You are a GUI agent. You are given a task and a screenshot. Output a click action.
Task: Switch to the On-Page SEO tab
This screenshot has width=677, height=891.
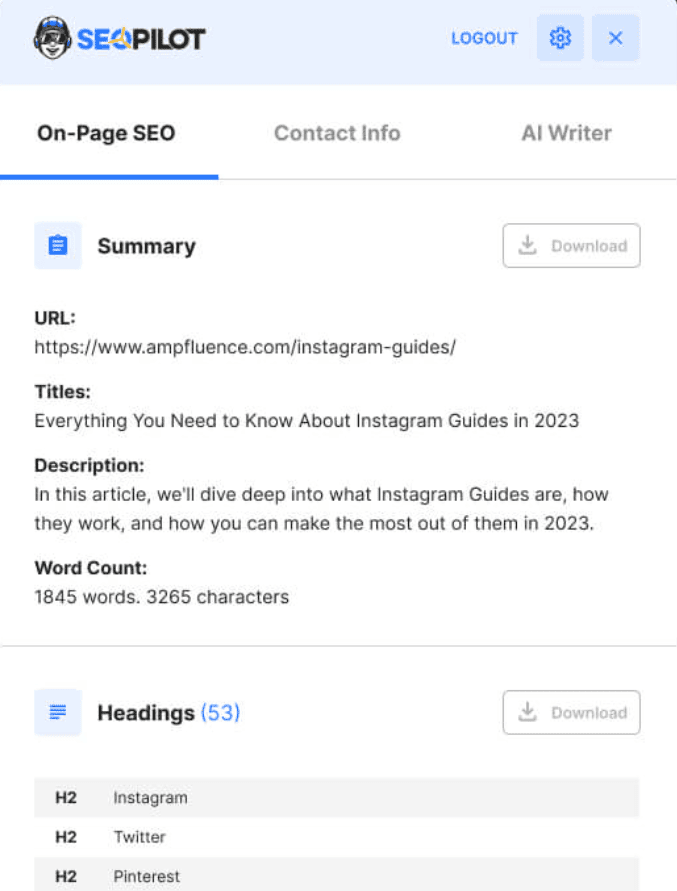[106, 133]
